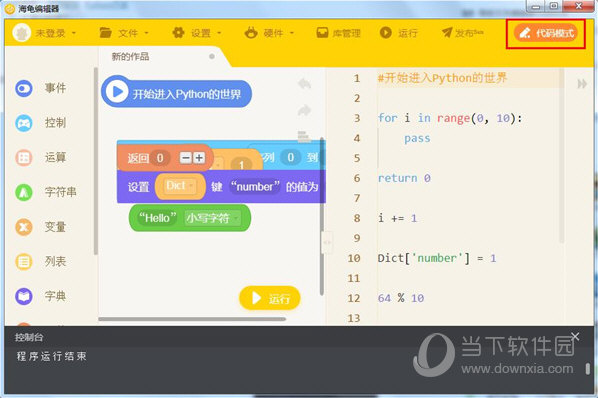598x398 pixels.
Task: Collapse code panel with double-arrow icon
Action: click(x=582, y=83)
